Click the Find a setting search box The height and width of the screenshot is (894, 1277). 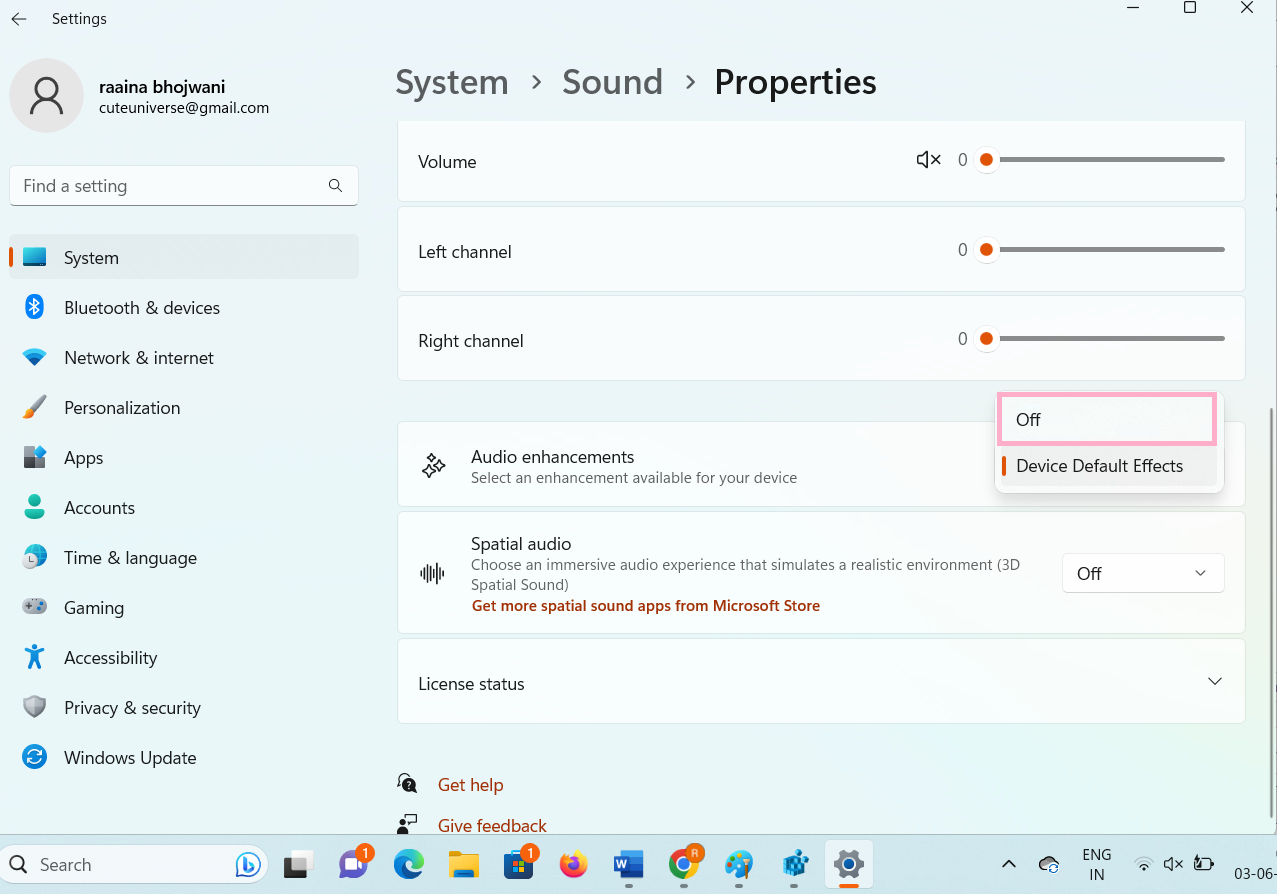[170, 186]
